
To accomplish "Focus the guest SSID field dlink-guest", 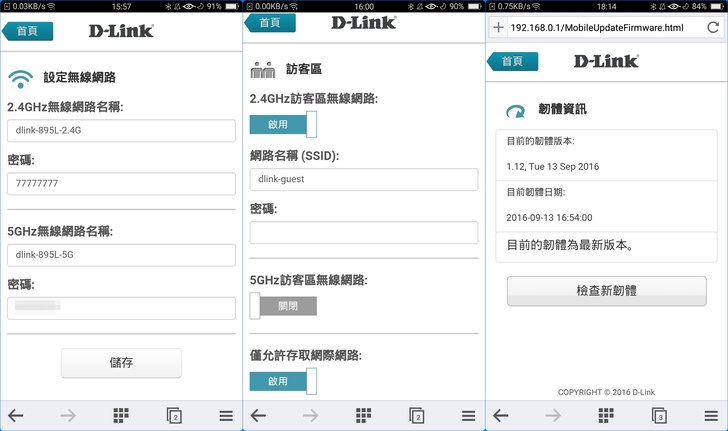I will [364, 179].
